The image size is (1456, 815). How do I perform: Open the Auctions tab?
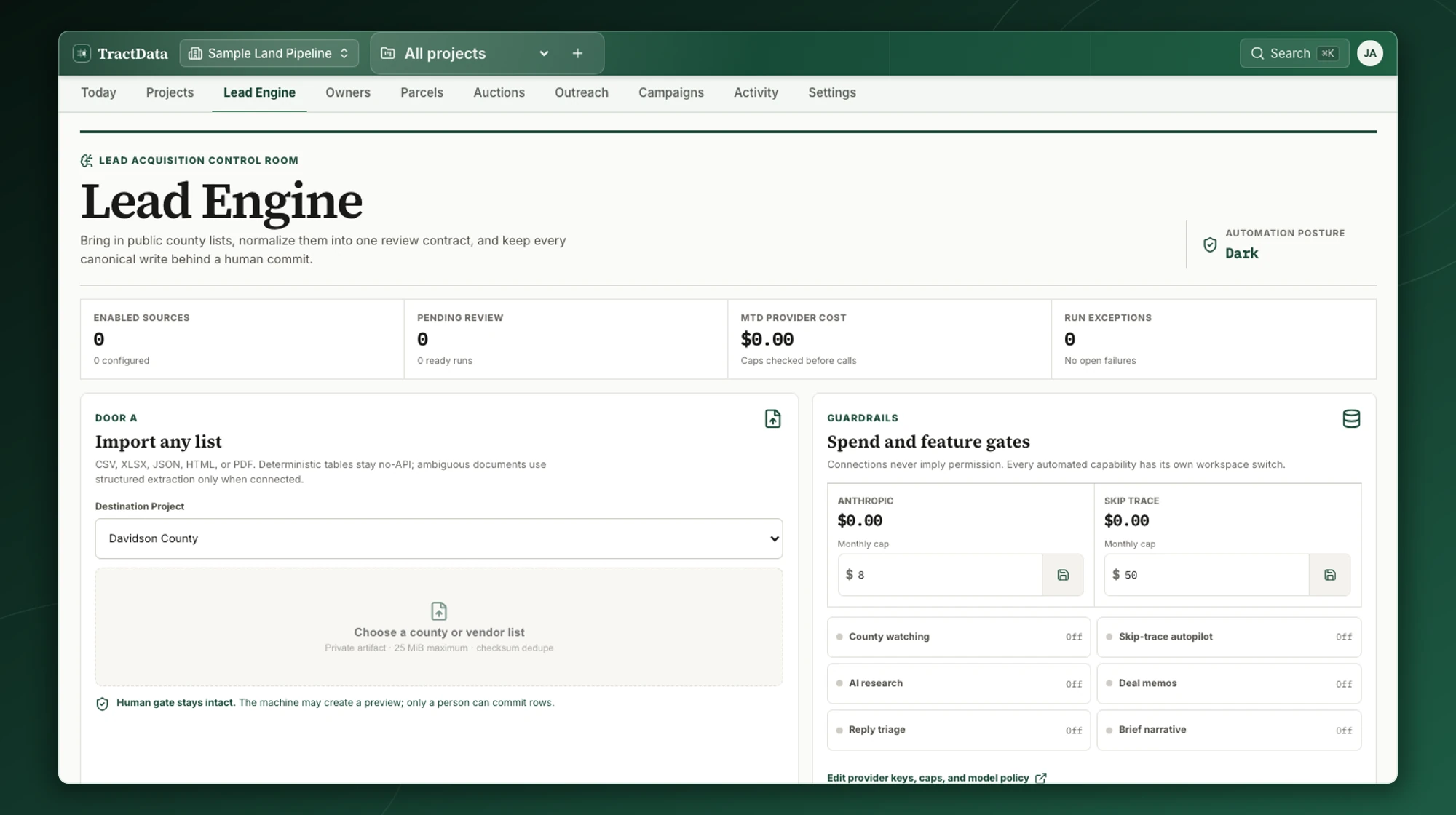click(499, 92)
